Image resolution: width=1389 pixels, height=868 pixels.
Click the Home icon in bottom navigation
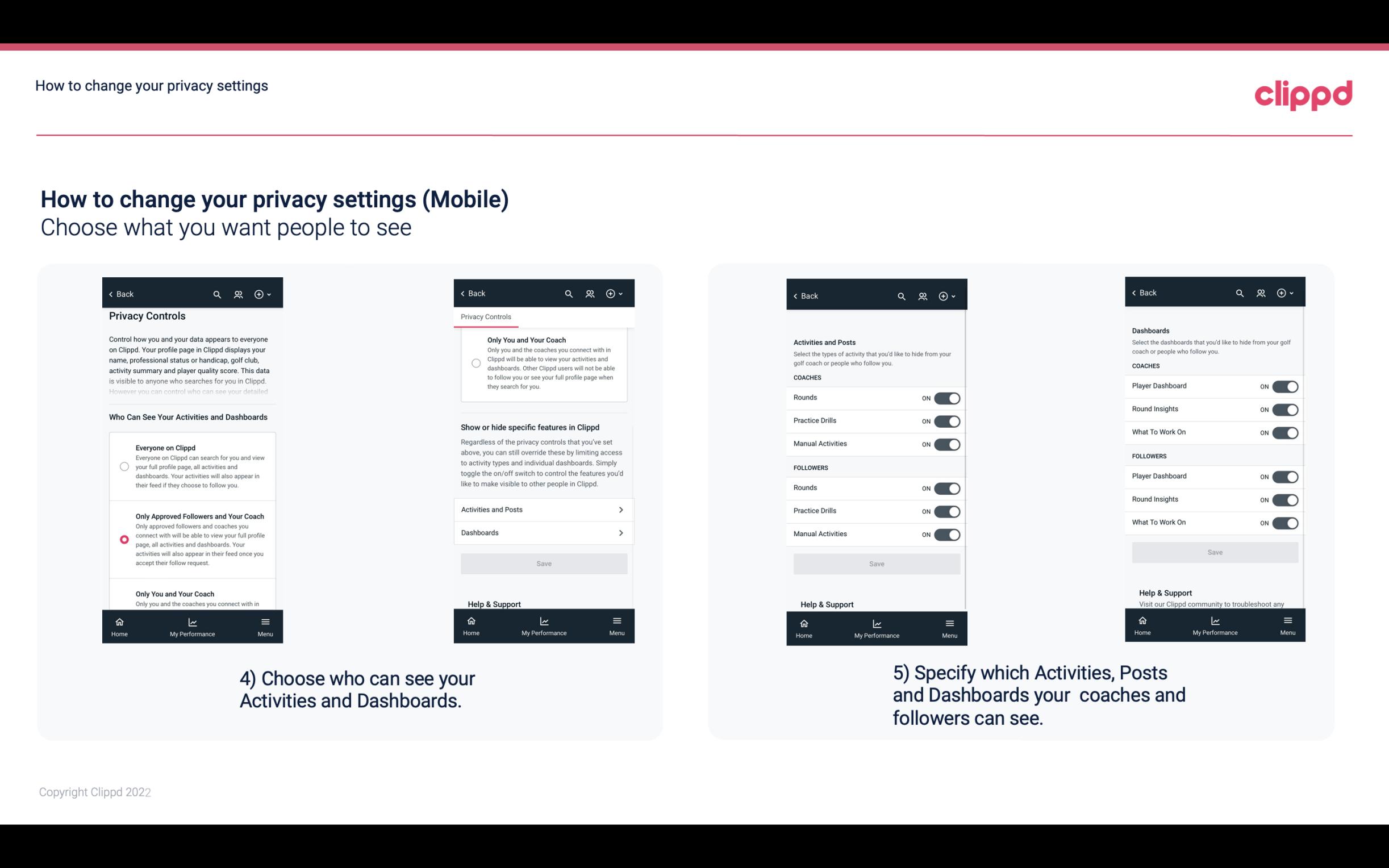tap(119, 621)
